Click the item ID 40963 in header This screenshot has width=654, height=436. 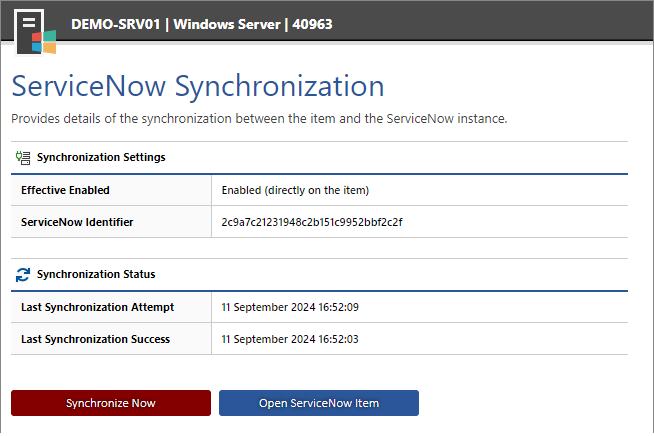[312, 24]
